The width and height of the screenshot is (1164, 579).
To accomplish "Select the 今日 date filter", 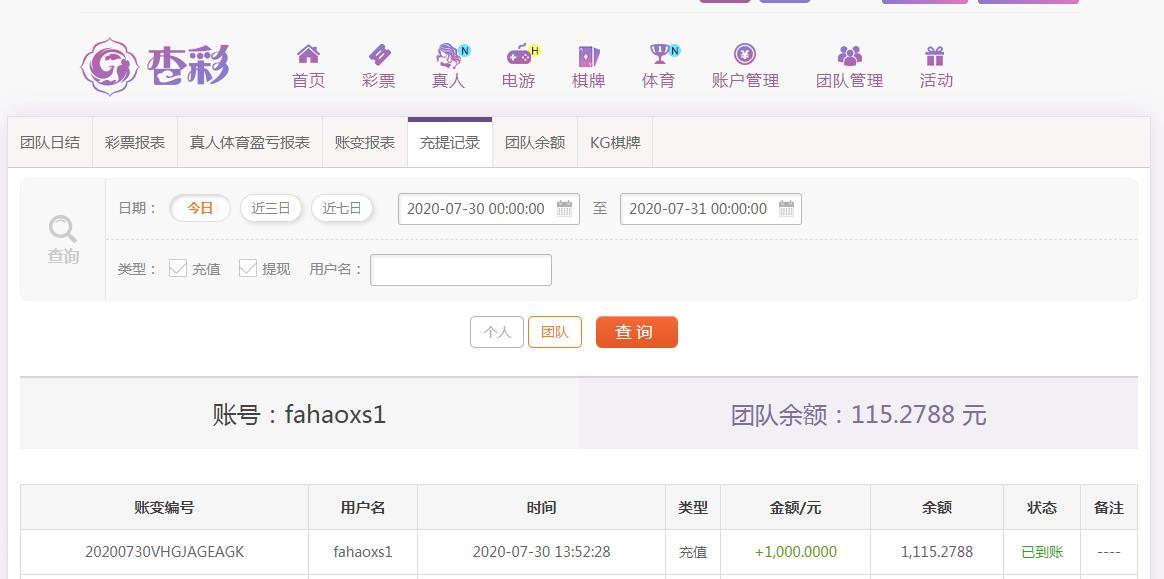I will [200, 209].
